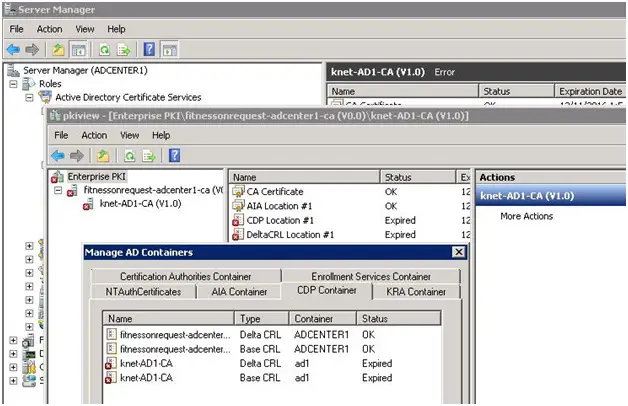Click the Refresh icon in Server Manager toolbar
This screenshot has width=628, height=406.
(104, 49)
